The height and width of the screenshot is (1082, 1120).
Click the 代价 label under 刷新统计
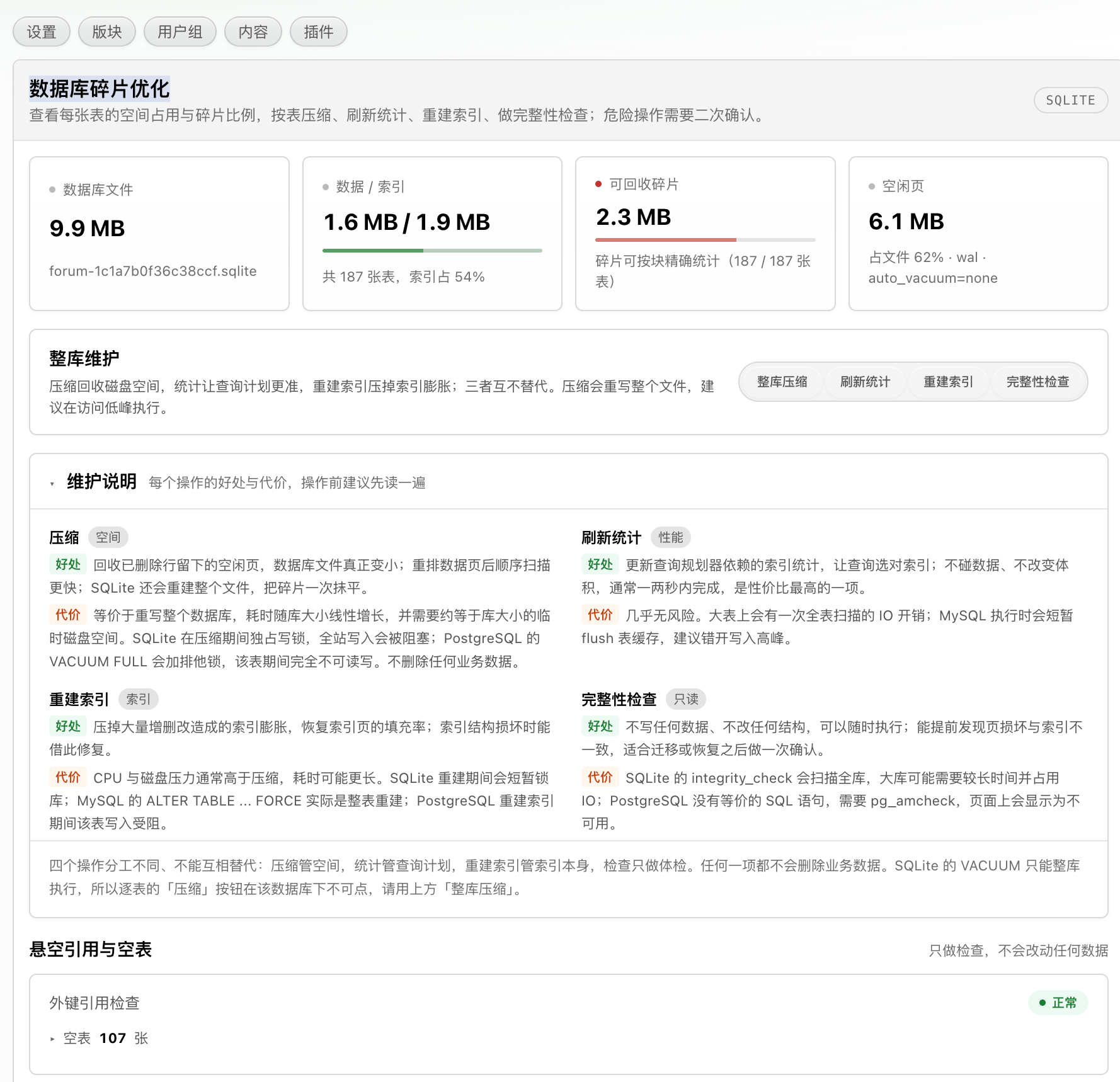point(600,615)
